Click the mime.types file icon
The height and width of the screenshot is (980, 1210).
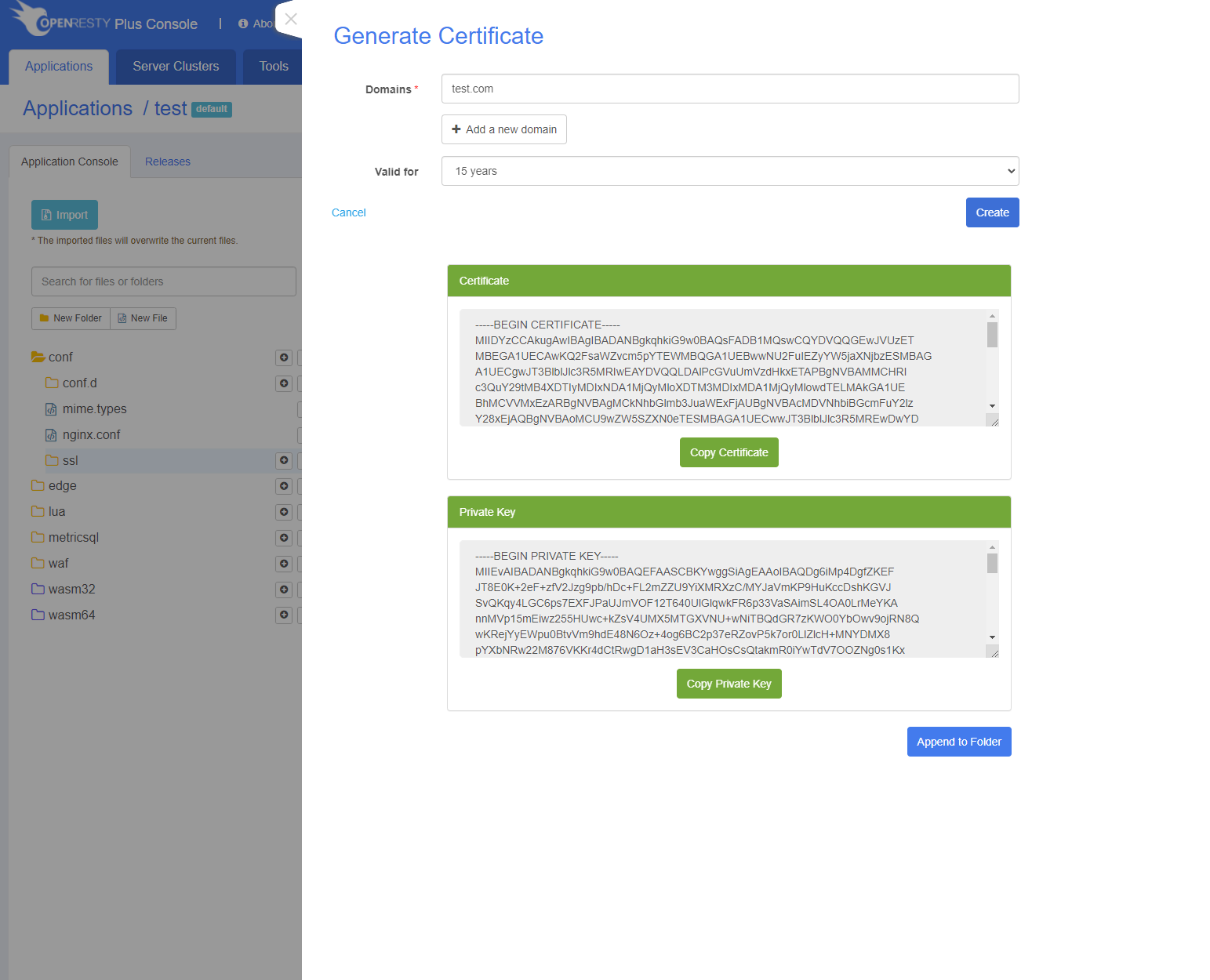click(51, 409)
